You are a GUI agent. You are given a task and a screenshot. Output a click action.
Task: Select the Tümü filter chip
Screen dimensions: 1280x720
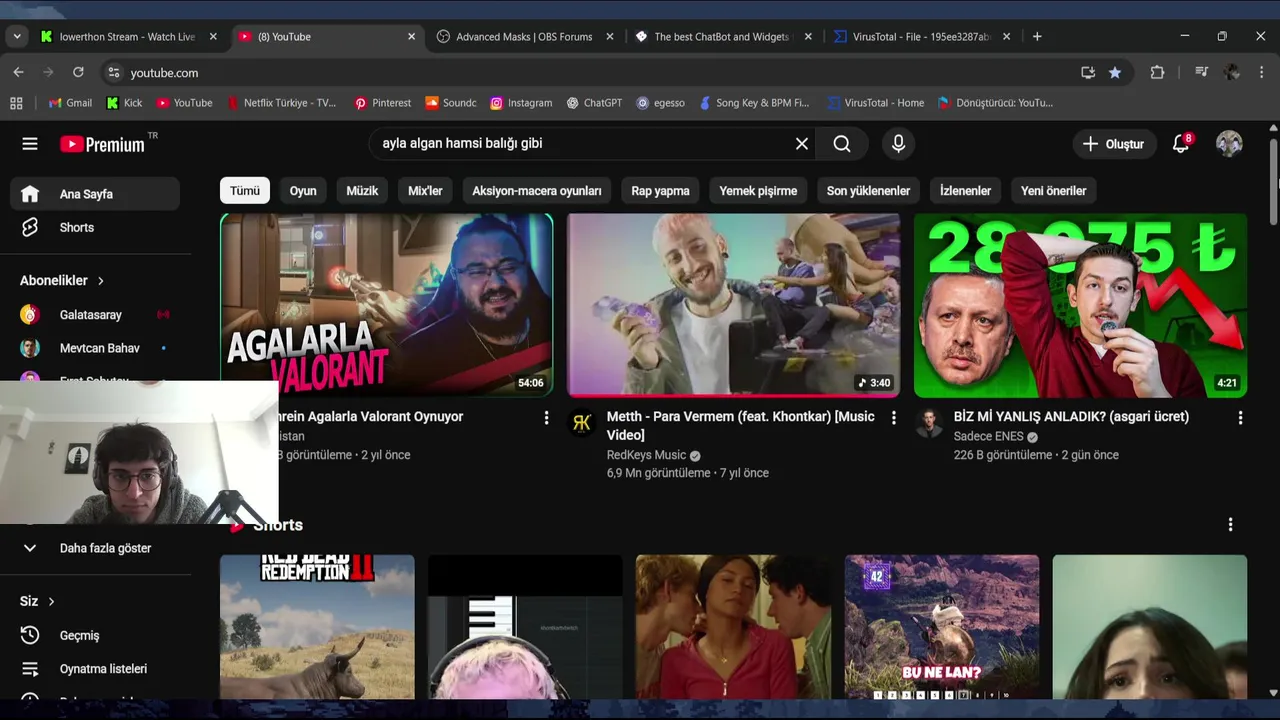pyautogui.click(x=245, y=191)
